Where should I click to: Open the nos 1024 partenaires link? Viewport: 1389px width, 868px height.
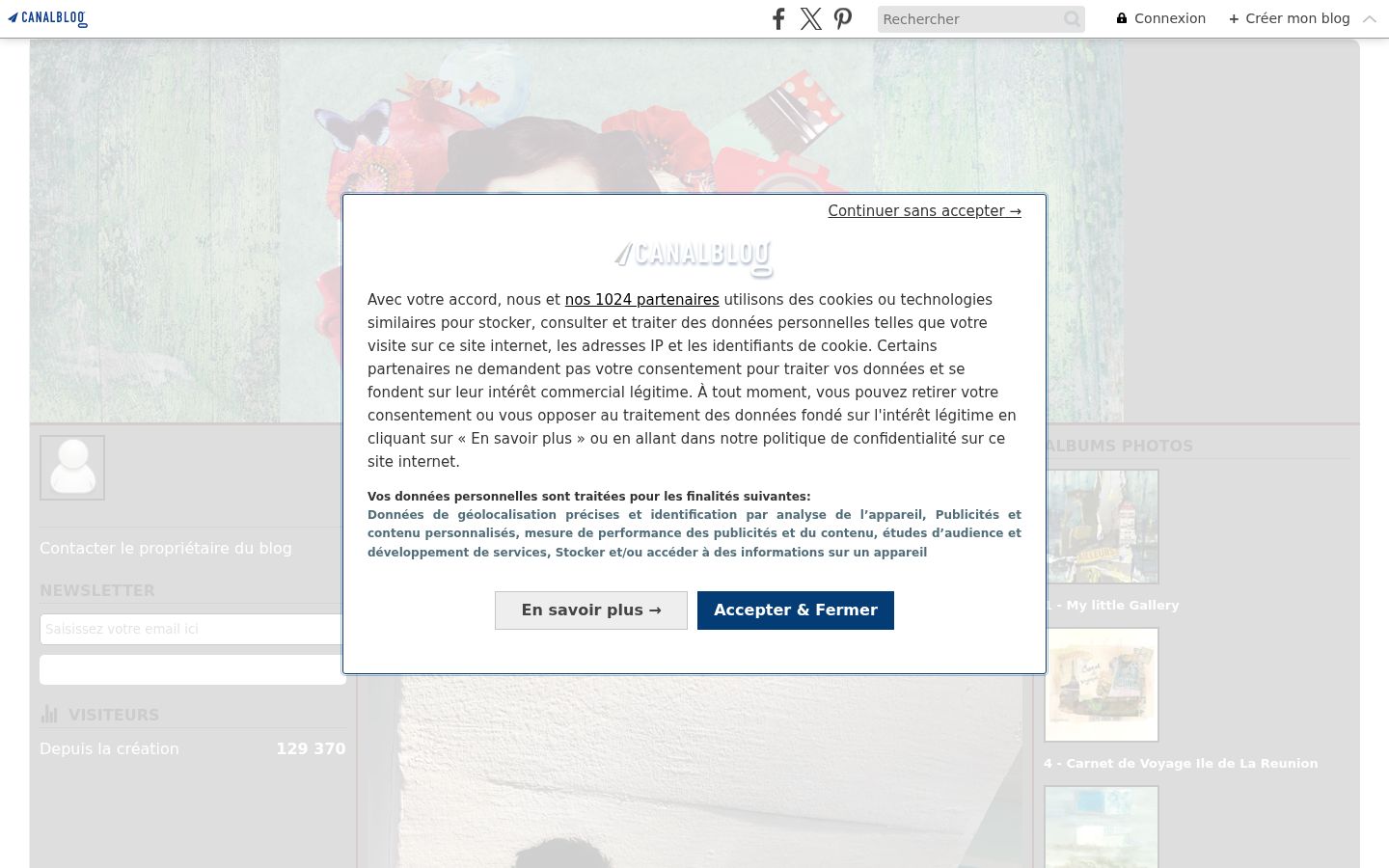point(641,300)
